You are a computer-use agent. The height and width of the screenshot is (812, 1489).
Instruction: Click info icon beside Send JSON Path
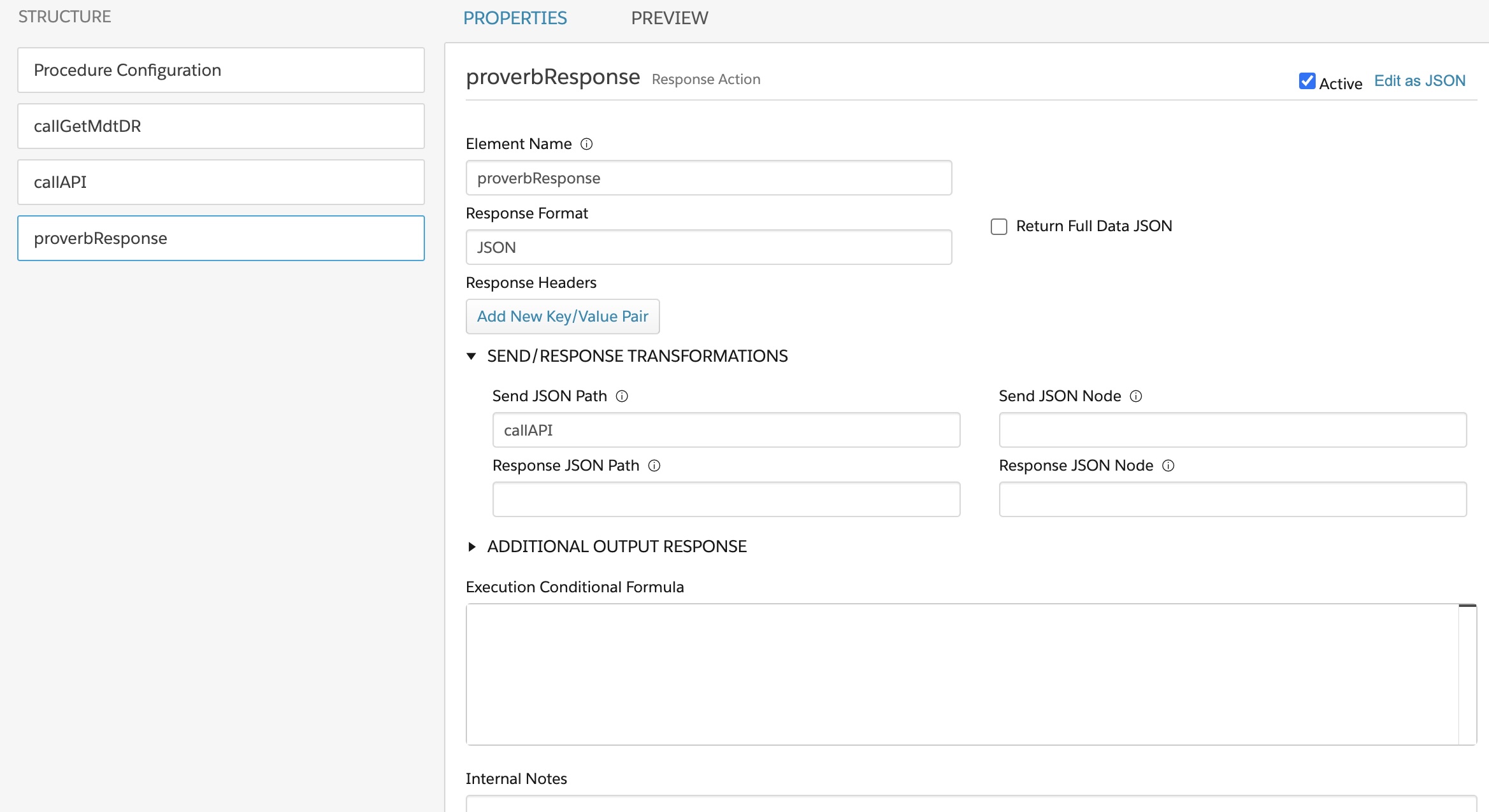pos(622,396)
